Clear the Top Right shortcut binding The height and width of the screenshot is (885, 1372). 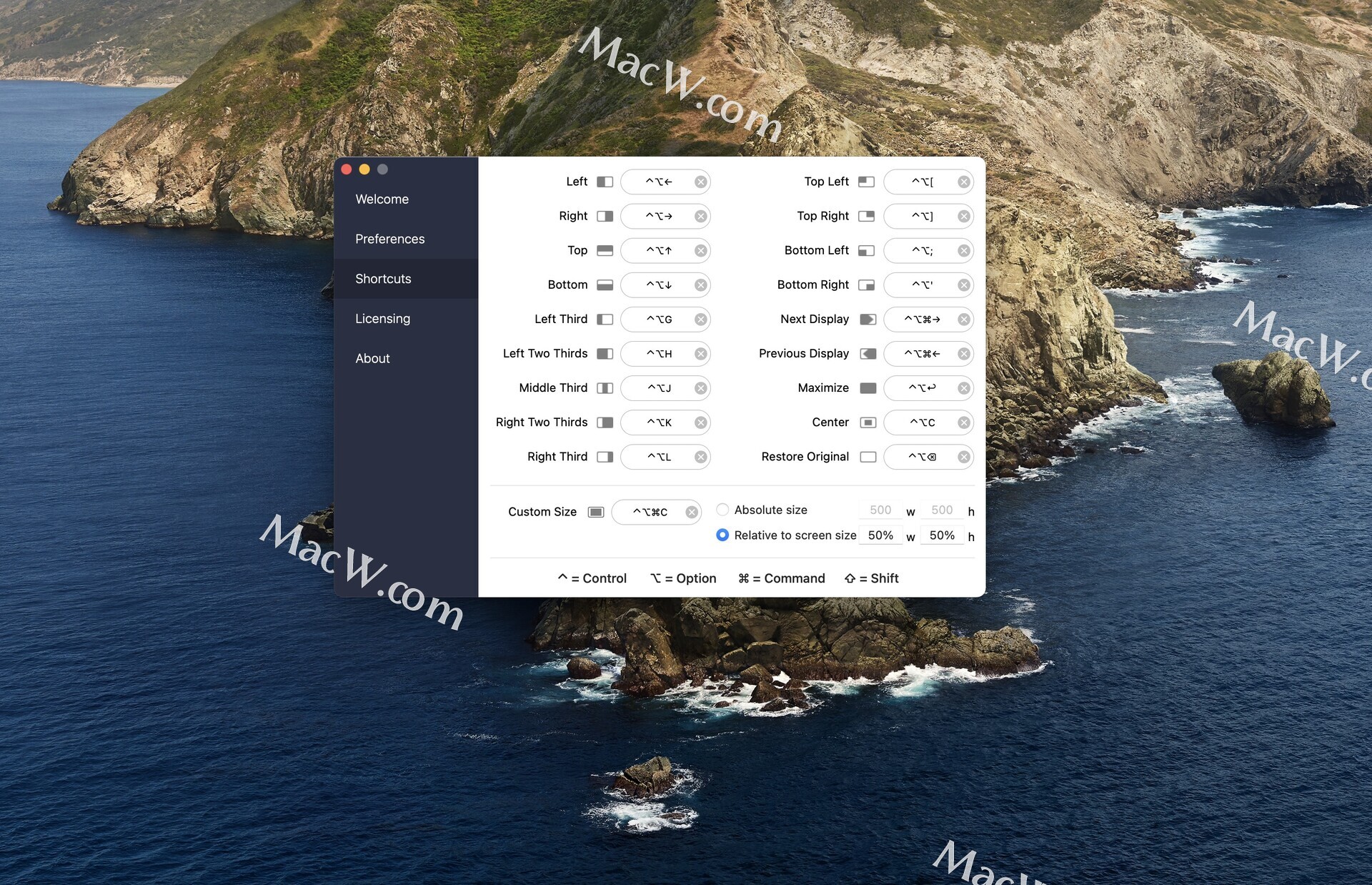[x=963, y=216]
